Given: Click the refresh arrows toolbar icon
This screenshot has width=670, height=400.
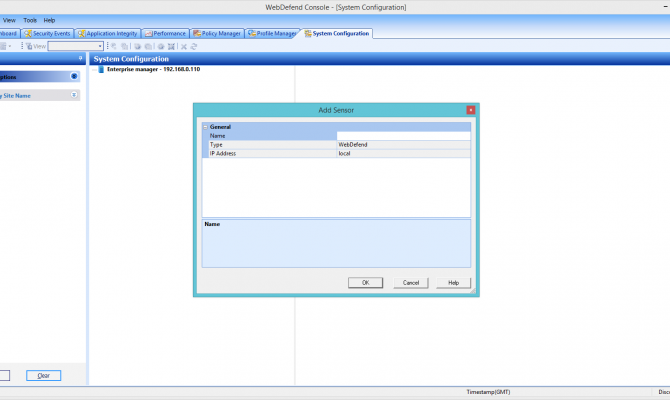Looking at the screenshot, I should click(194, 47).
